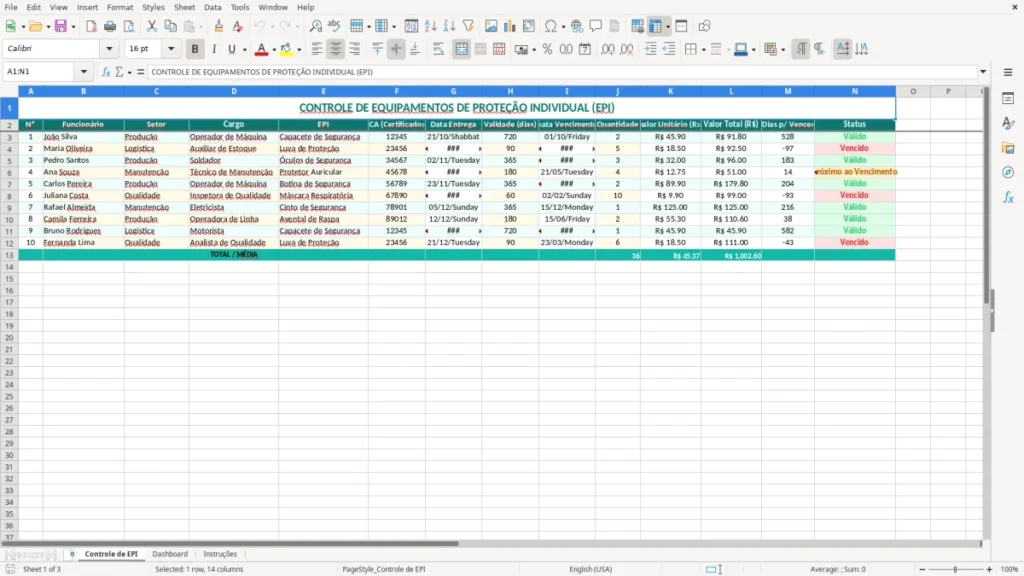The height and width of the screenshot is (576, 1024).
Task: Insert Chart icon in toolbar
Action: (510, 26)
